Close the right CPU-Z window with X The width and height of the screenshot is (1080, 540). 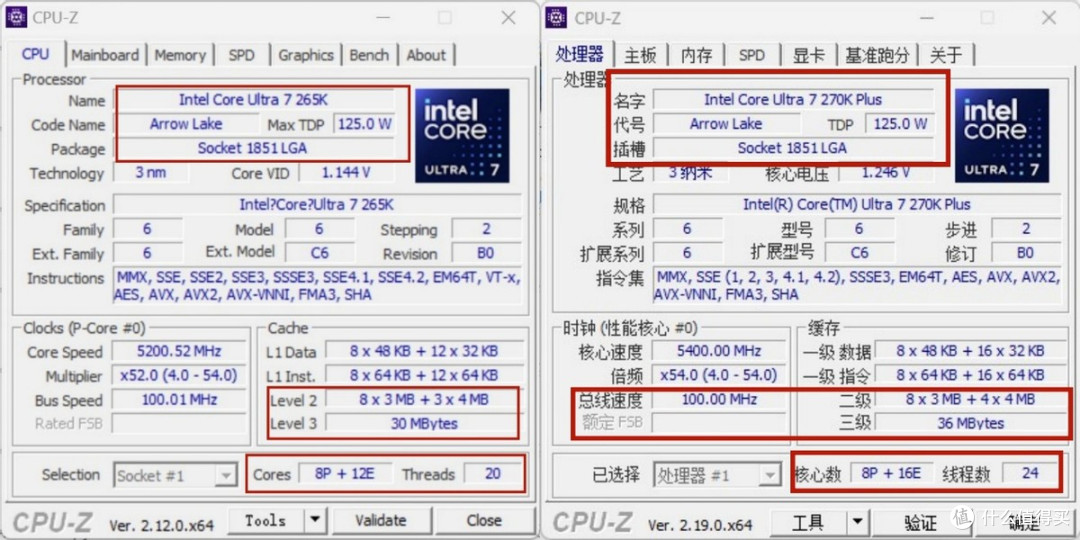(x=1048, y=18)
